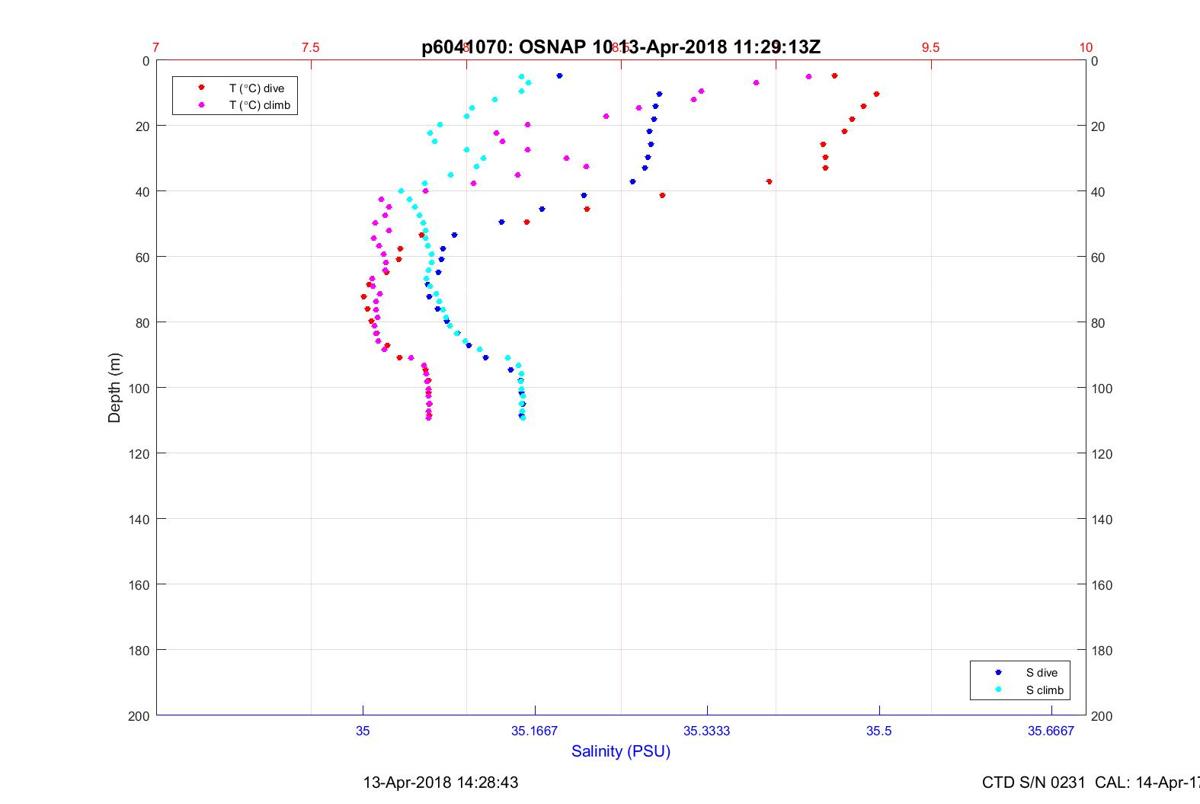The height and width of the screenshot is (804, 1200).
Task: Click the "Salinity (PSU)" axis label
Action: click(x=621, y=751)
